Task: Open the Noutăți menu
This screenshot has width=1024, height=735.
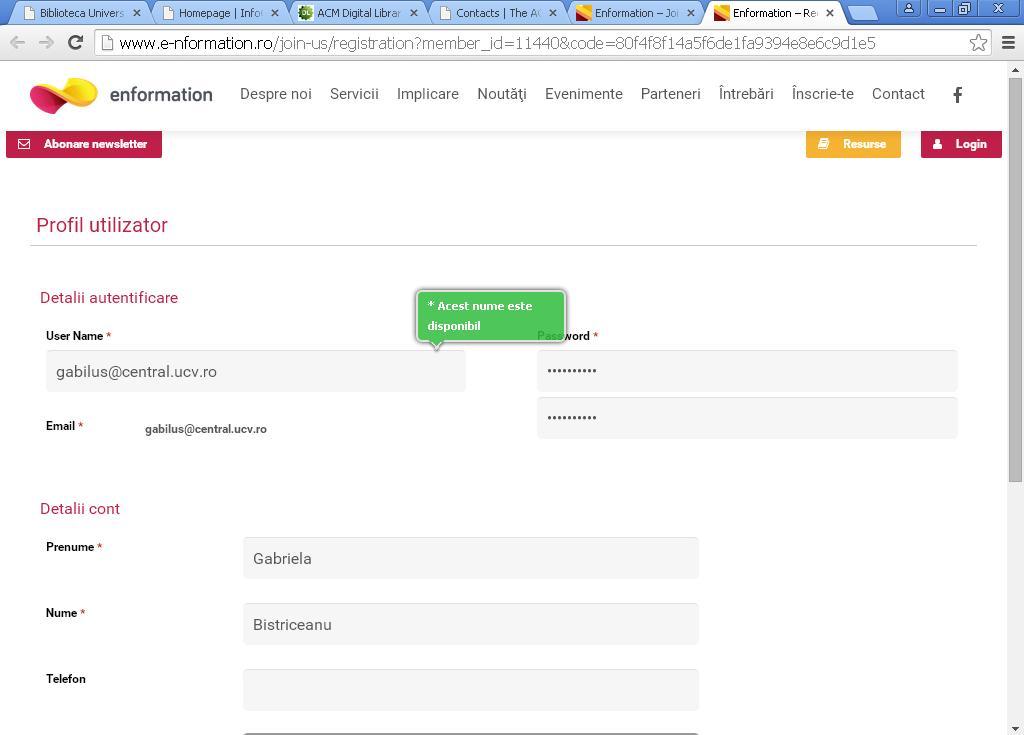Action: click(x=502, y=94)
